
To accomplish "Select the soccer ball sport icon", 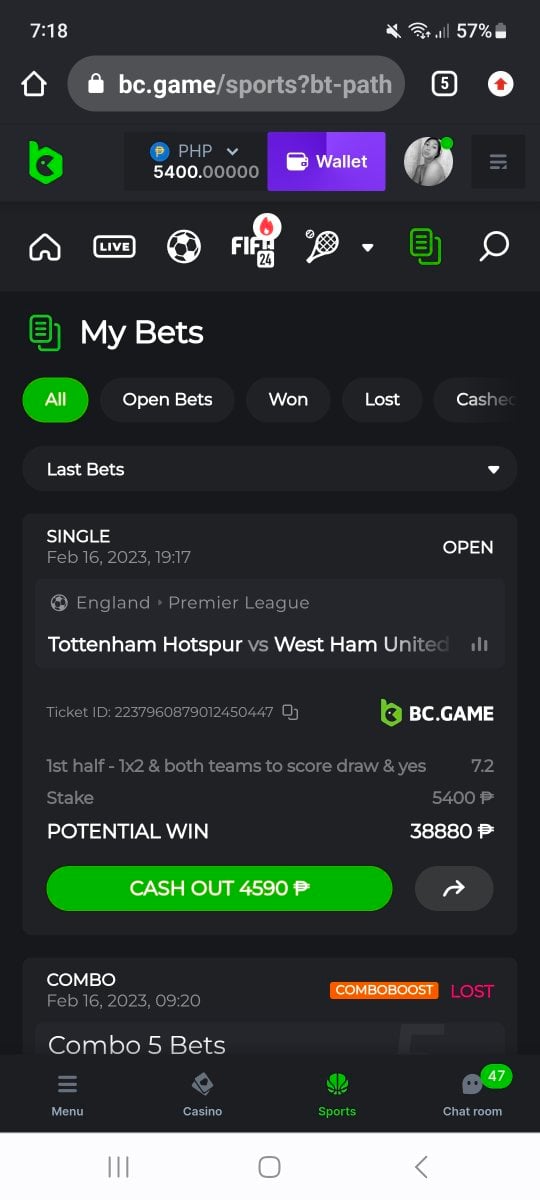I will coord(184,246).
